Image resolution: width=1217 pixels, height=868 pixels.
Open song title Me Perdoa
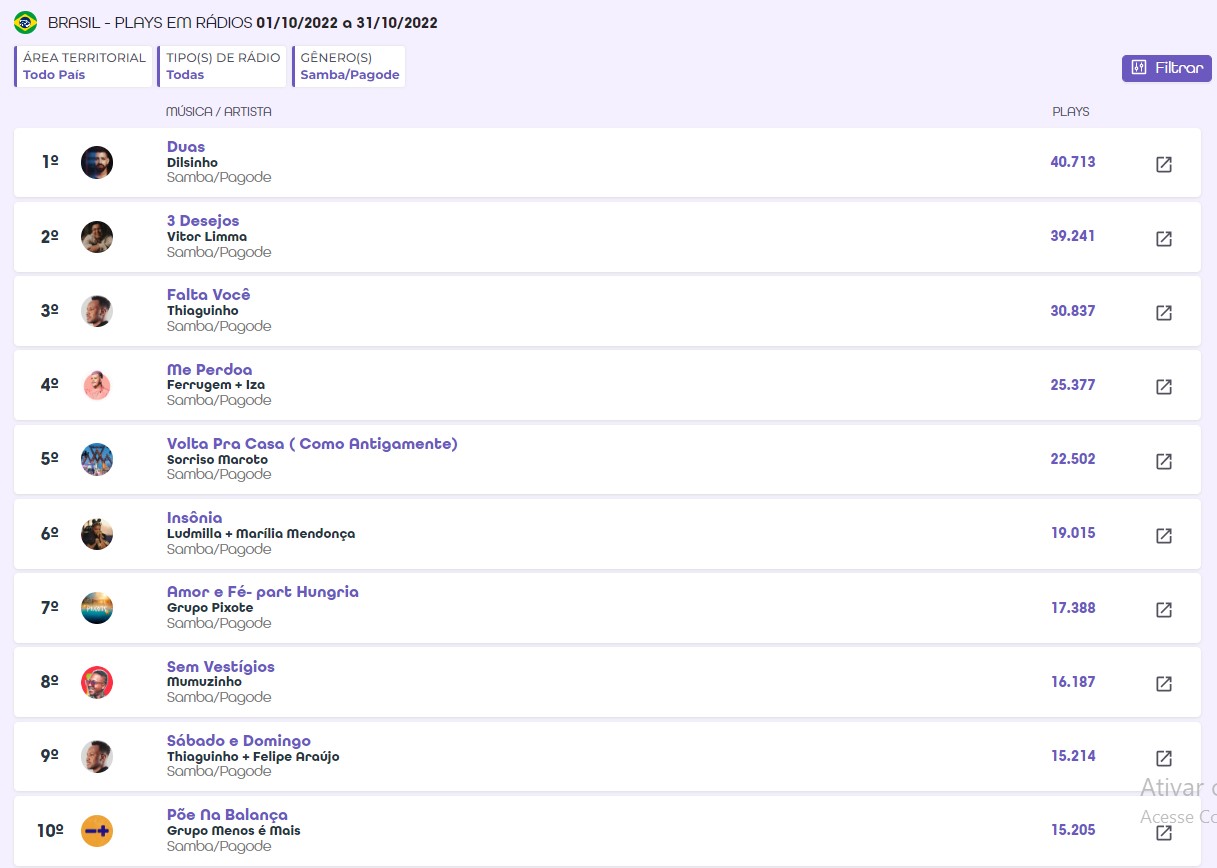click(x=210, y=370)
